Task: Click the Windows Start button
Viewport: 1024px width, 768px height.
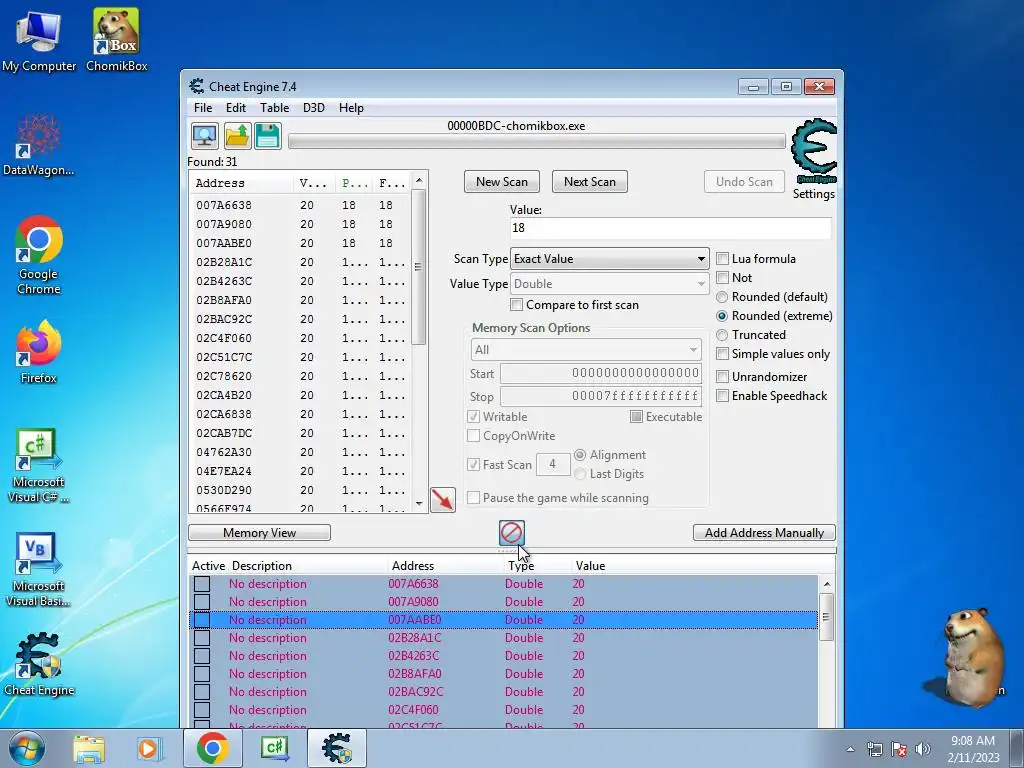Action: [x=26, y=748]
